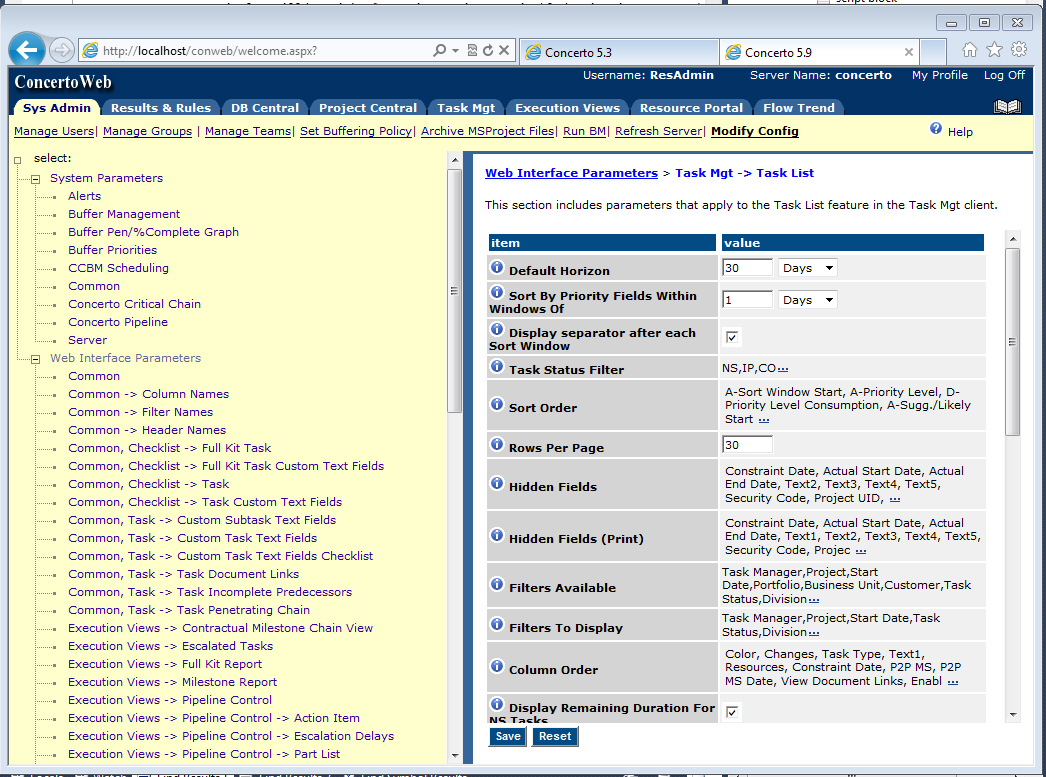Click the parameter table vertical scrollbar

coord(1012,340)
